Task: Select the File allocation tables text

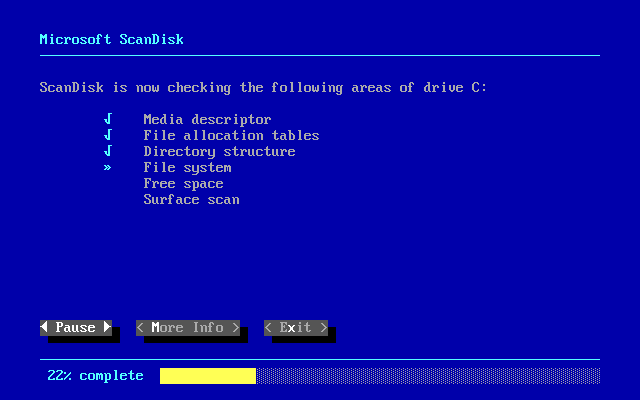Action: pos(231,136)
